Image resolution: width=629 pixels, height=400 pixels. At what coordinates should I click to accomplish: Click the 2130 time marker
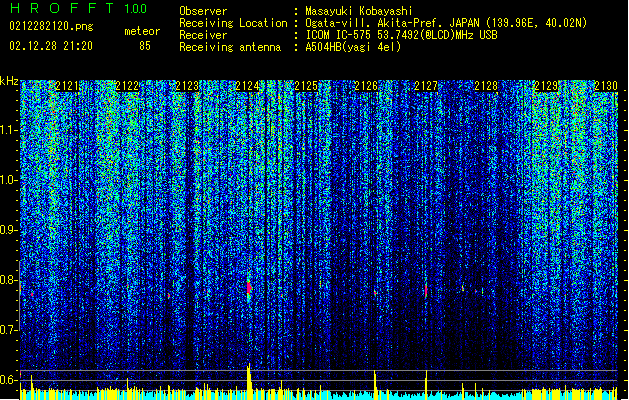point(606,86)
